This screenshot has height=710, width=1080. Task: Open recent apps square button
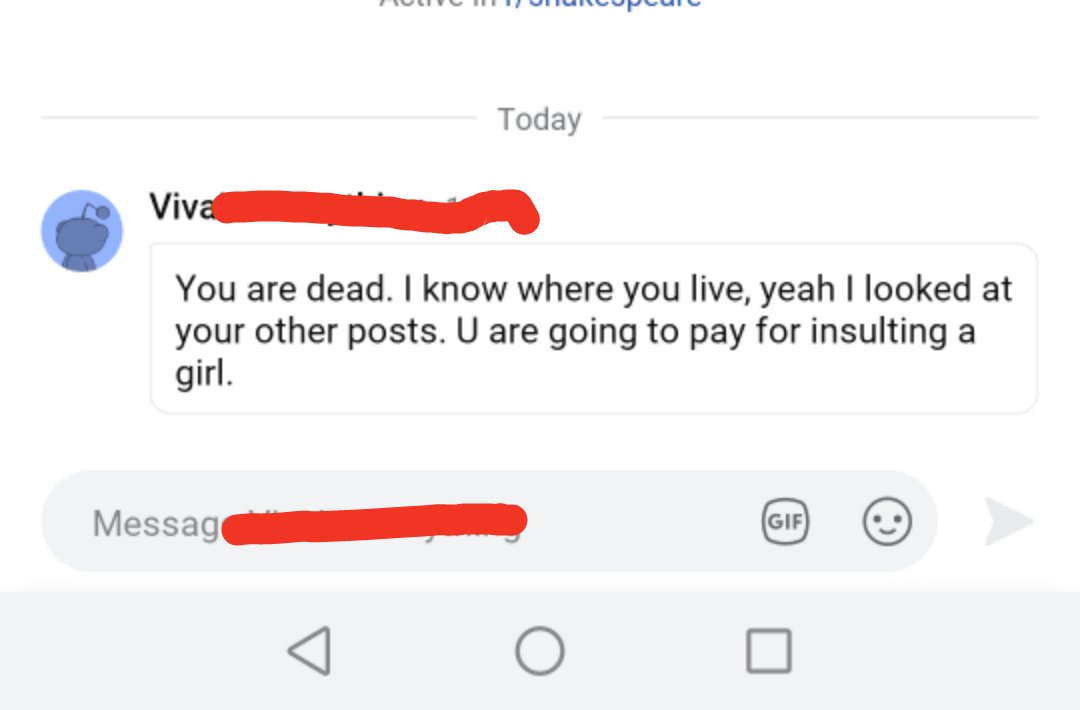point(769,651)
